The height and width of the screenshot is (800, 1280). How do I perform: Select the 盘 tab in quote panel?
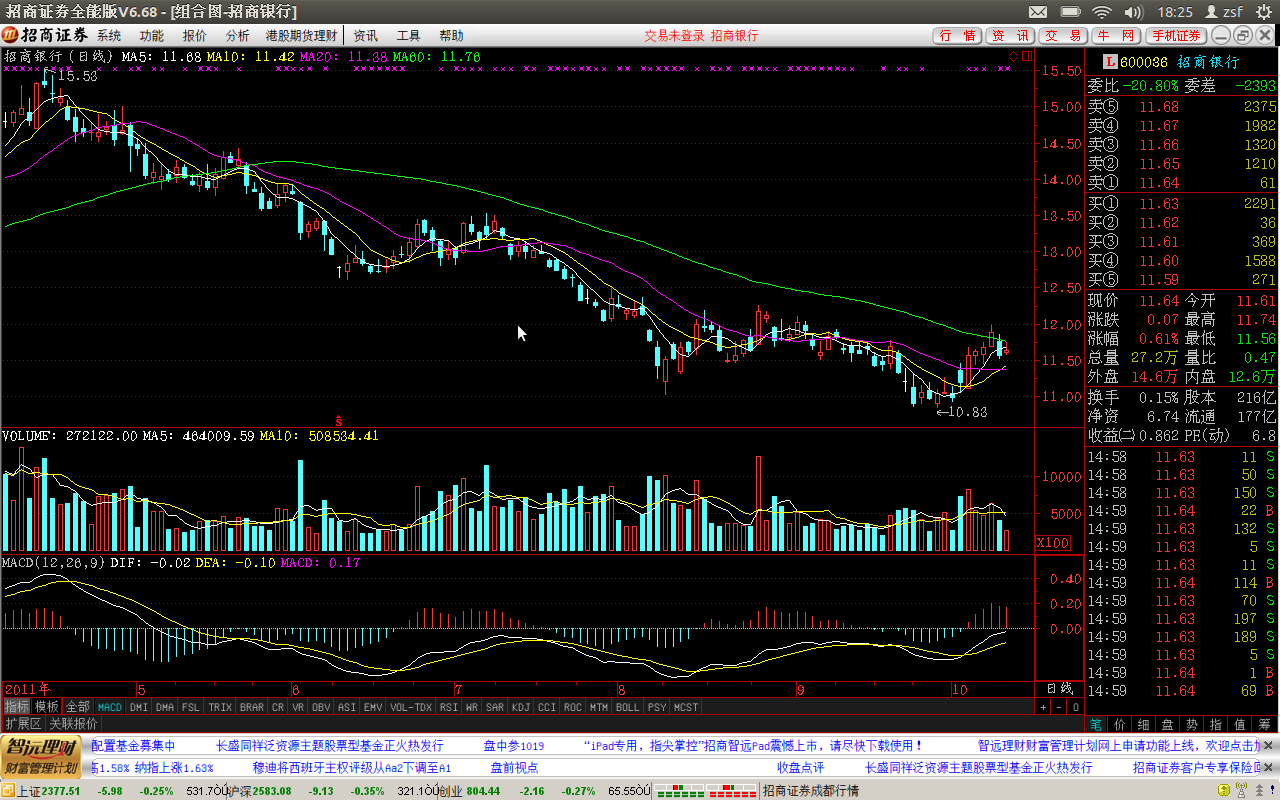click(1168, 724)
